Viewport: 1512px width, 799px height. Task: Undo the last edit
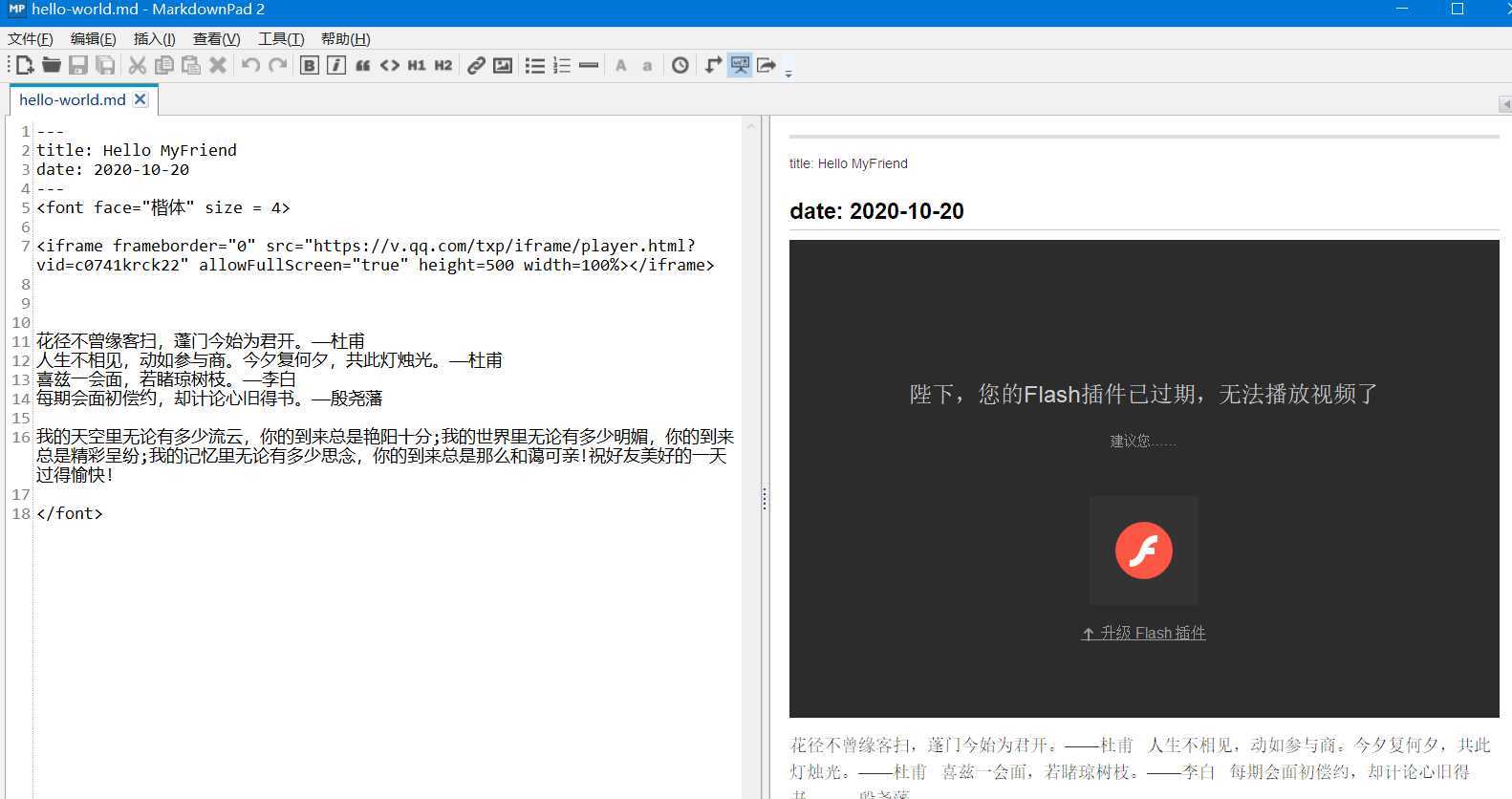click(x=250, y=65)
